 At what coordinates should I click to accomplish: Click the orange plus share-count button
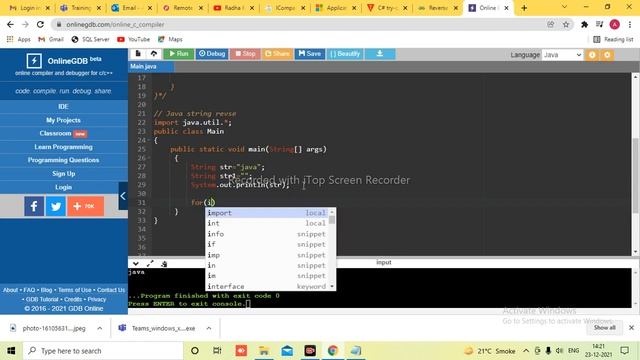pos(86,206)
